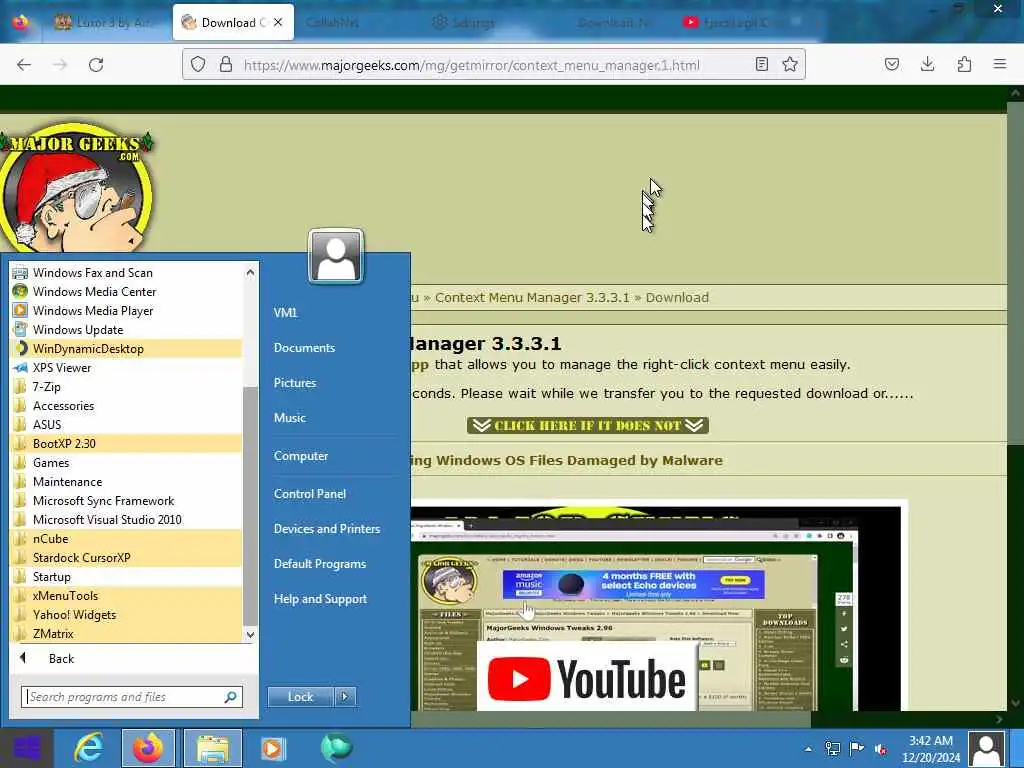Open Internet Explorer from taskbar

88,748
